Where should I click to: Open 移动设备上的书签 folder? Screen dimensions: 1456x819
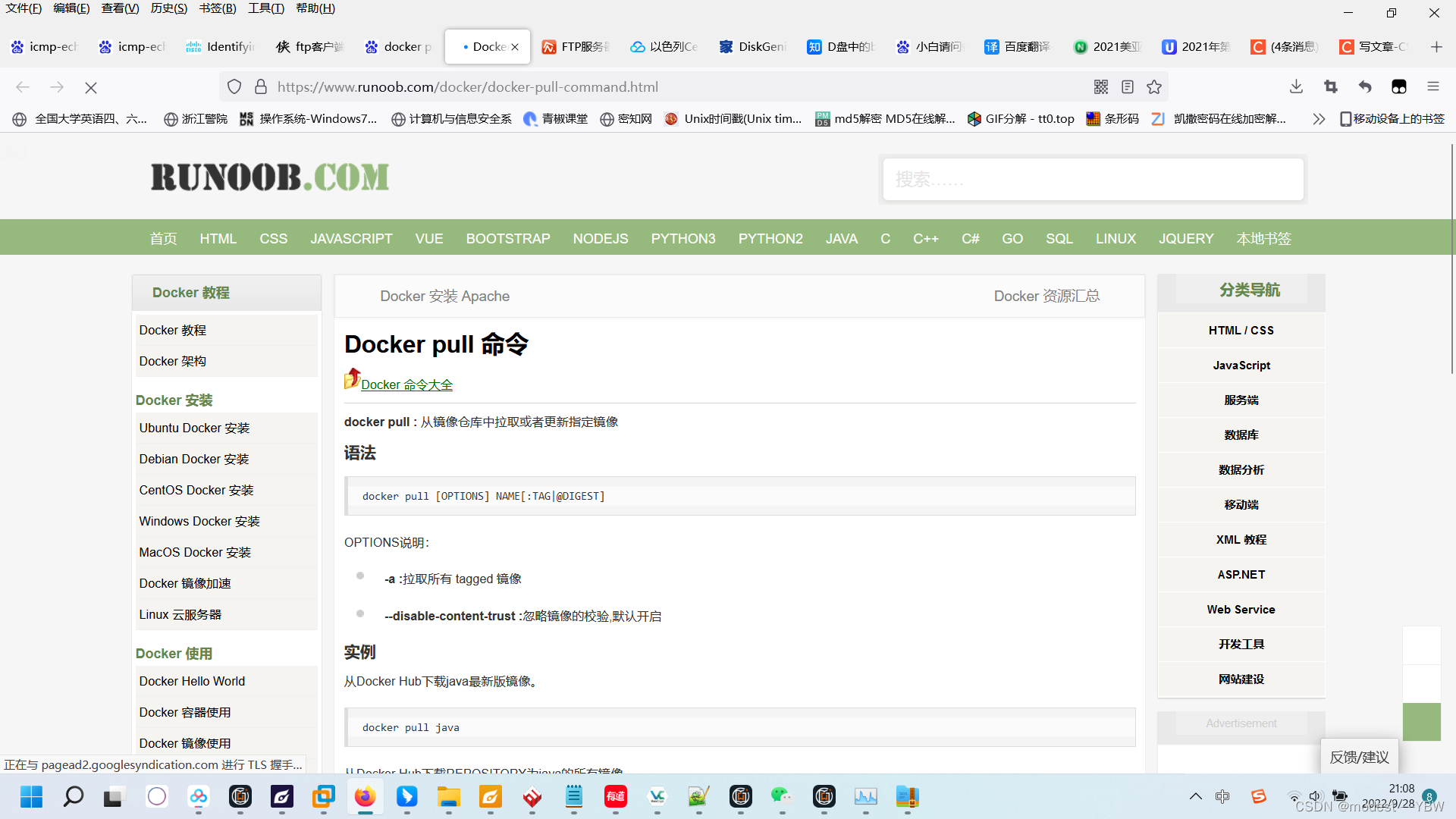pos(1392,119)
